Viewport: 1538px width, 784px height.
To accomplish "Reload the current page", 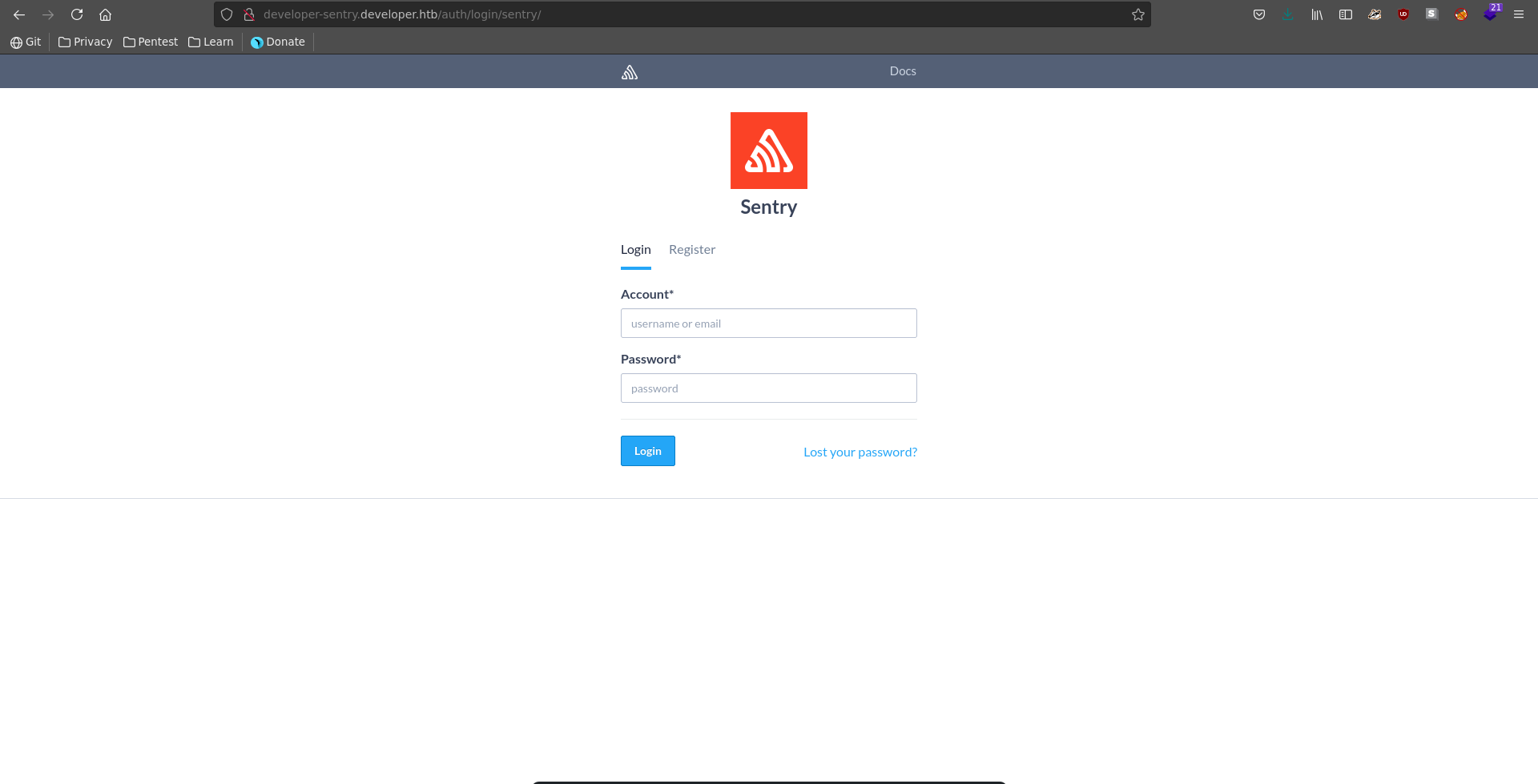I will pyautogui.click(x=77, y=14).
